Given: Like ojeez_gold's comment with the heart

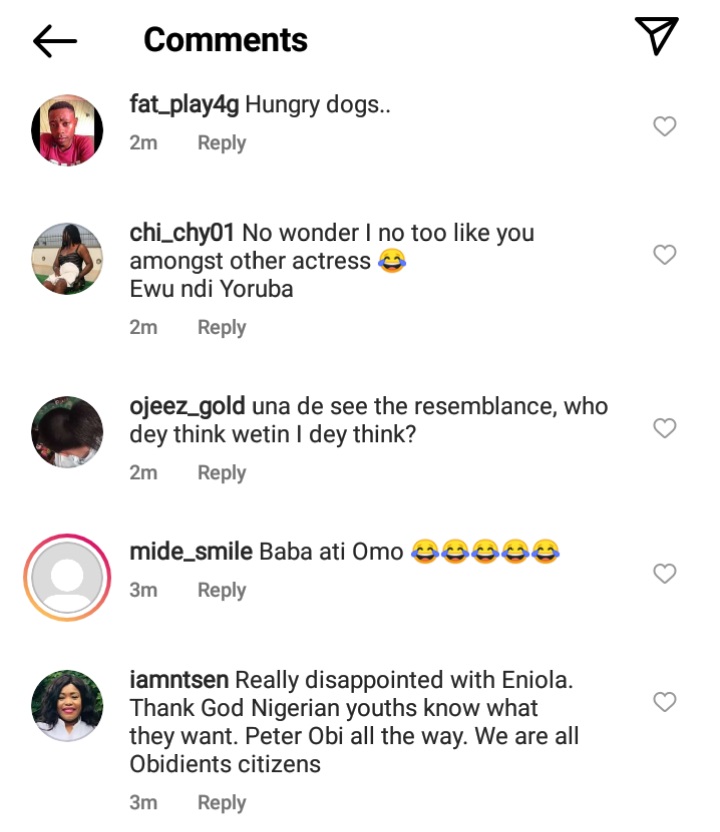Looking at the screenshot, I should (x=664, y=428).
